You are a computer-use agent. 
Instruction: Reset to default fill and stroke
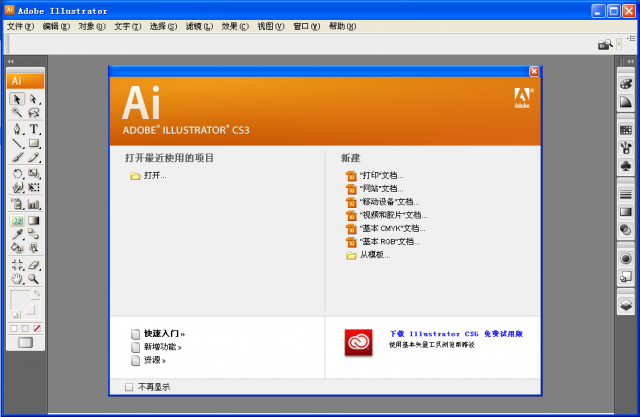16,315
